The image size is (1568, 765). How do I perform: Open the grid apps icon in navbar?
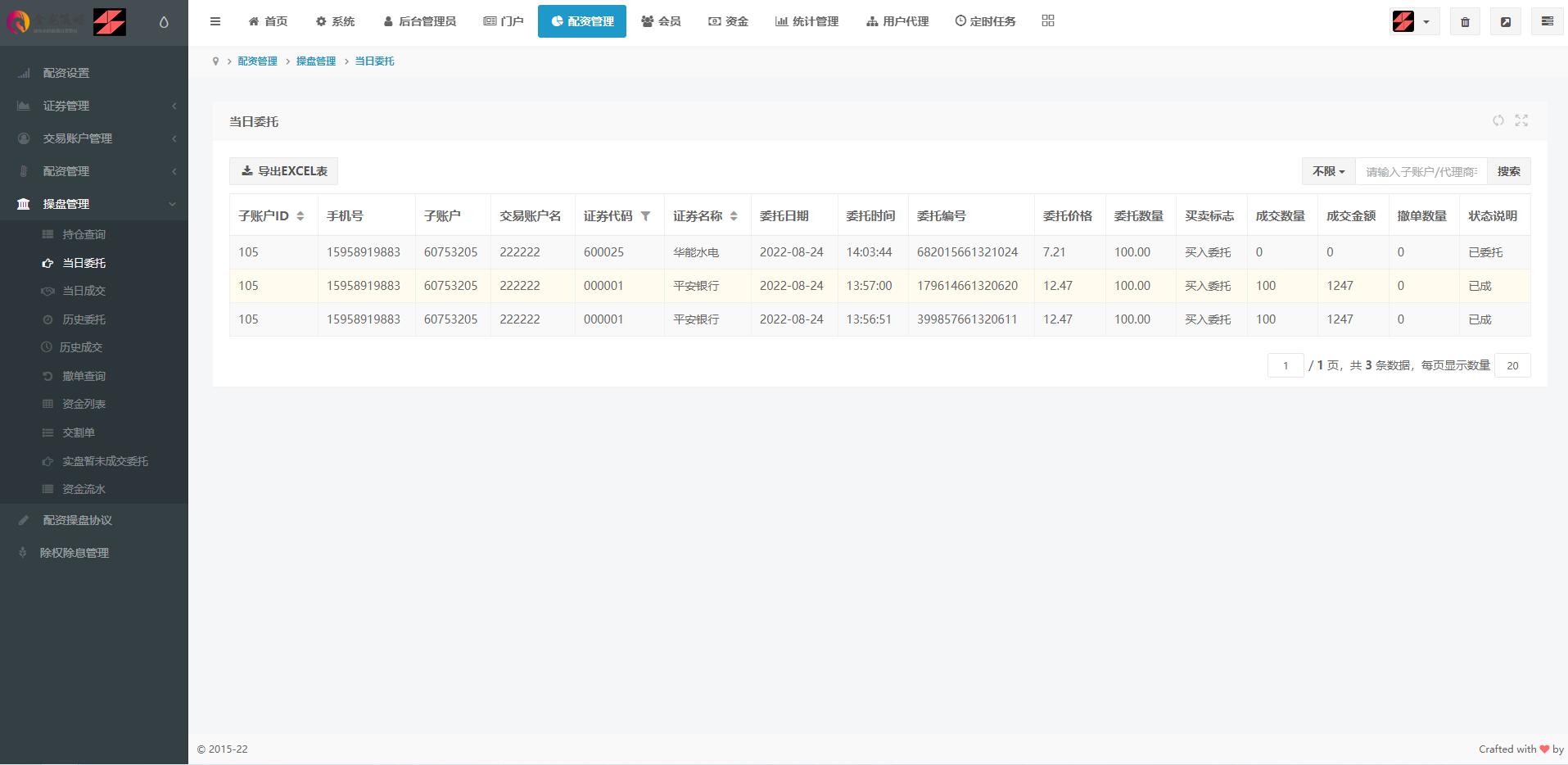pyautogui.click(x=1048, y=21)
